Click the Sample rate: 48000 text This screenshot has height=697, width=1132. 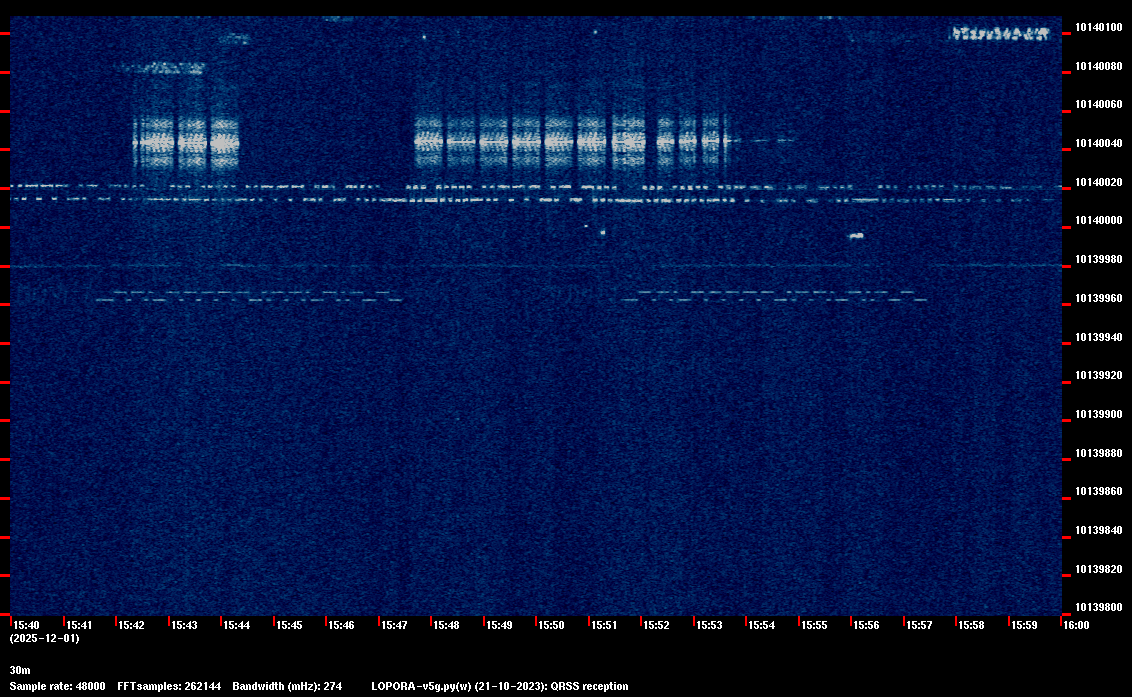pos(58,686)
